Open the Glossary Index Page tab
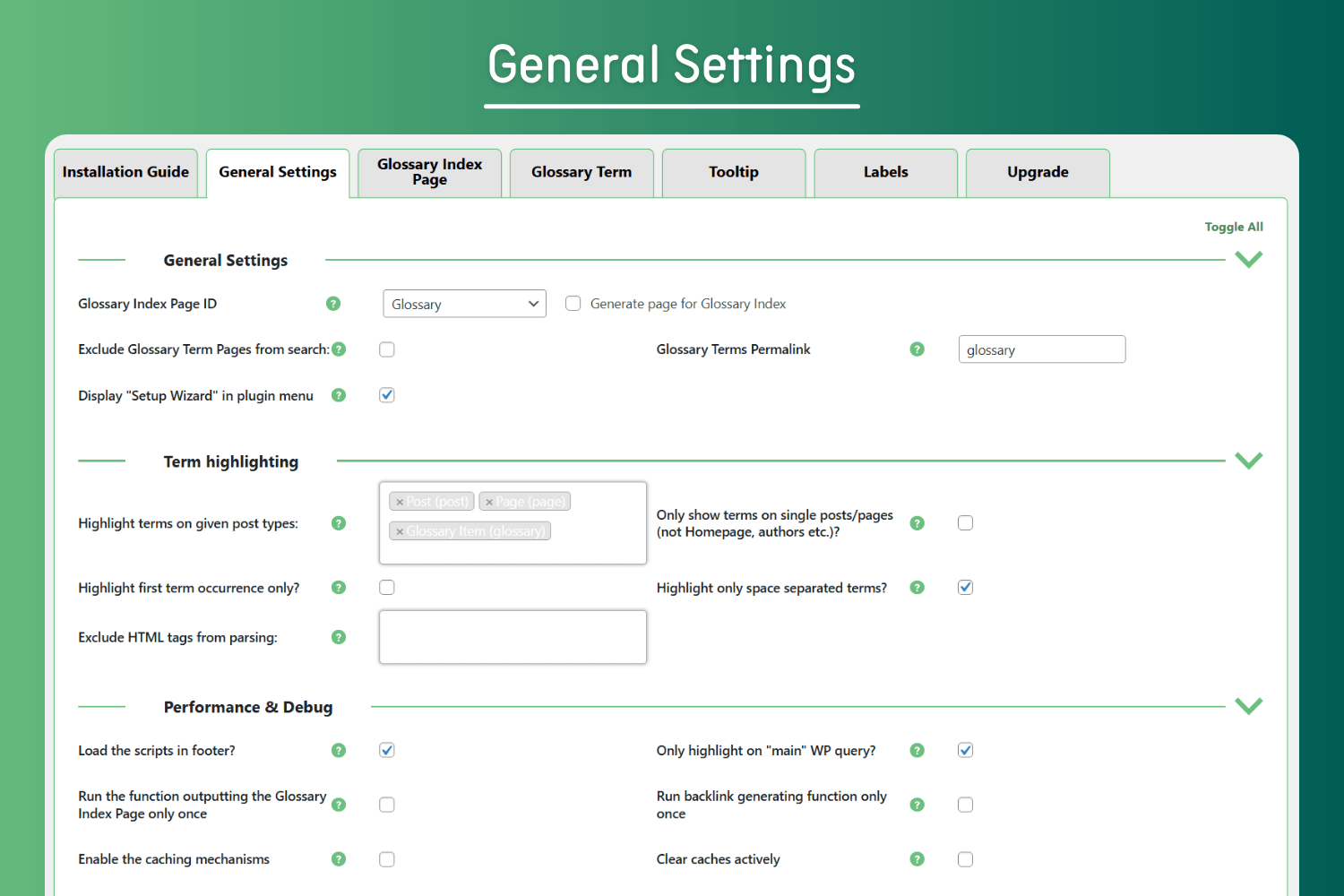Image resolution: width=1344 pixels, height=896 pixels. click(x=430, y=172)
